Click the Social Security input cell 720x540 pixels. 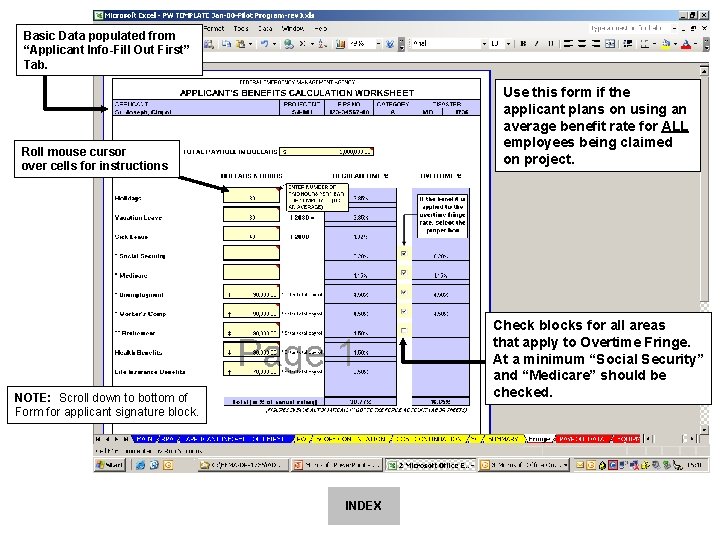click(251, 253)
